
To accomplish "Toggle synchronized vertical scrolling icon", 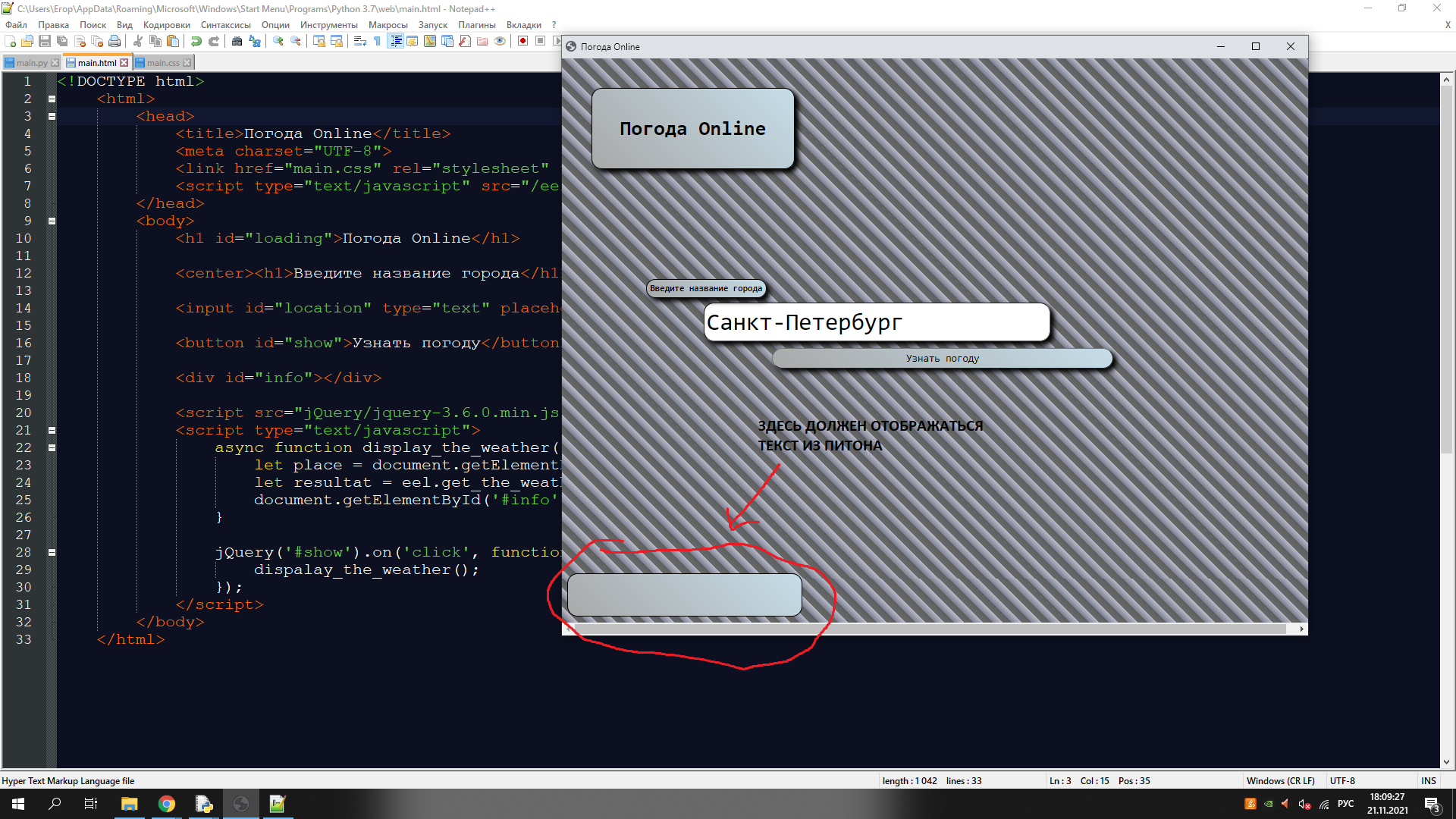I will [319, 41].
